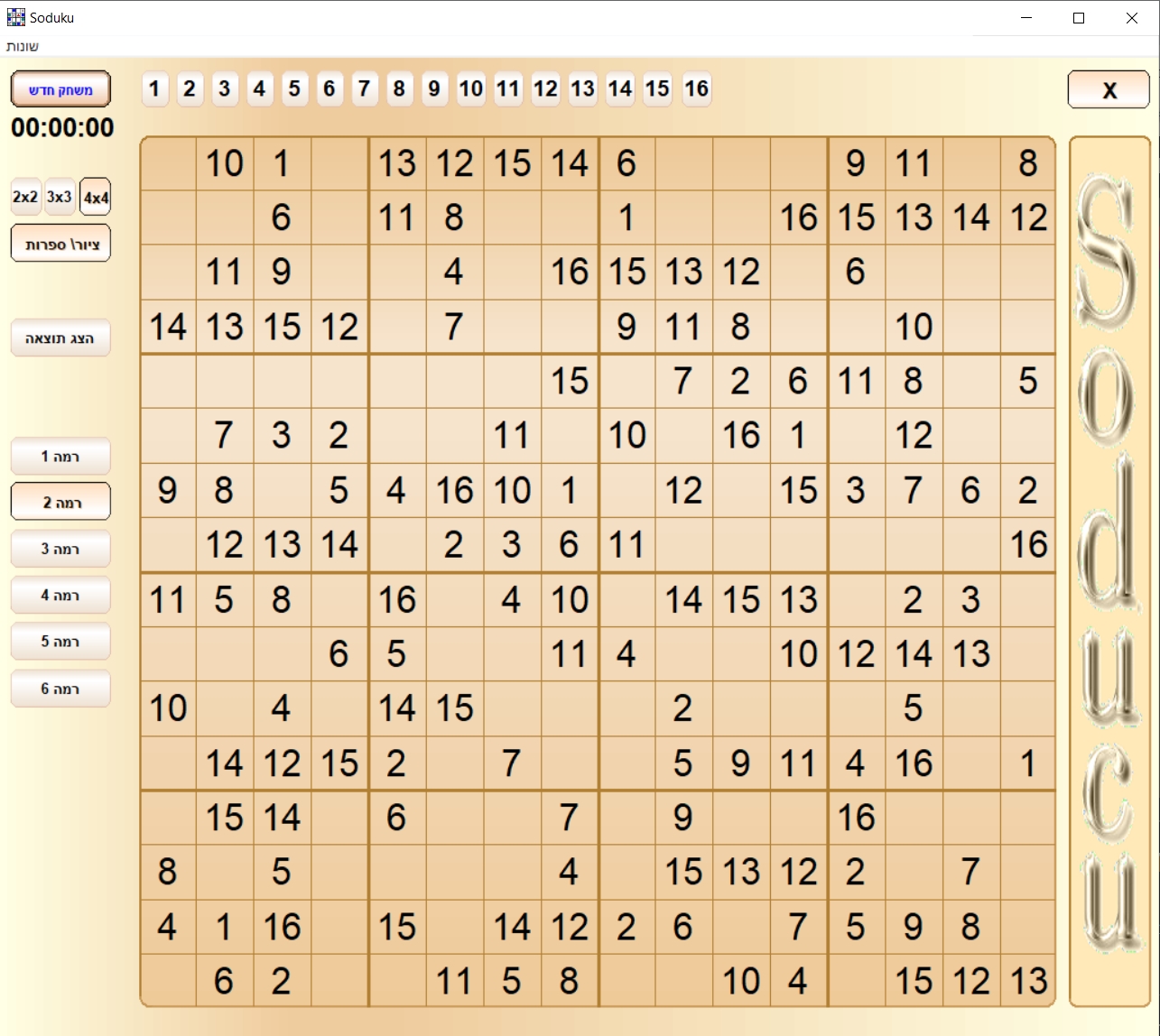Viewport: 1160px width, 1036px height.
Task: Select the 16 in the eighth grid row
Action: [1028, 544]
